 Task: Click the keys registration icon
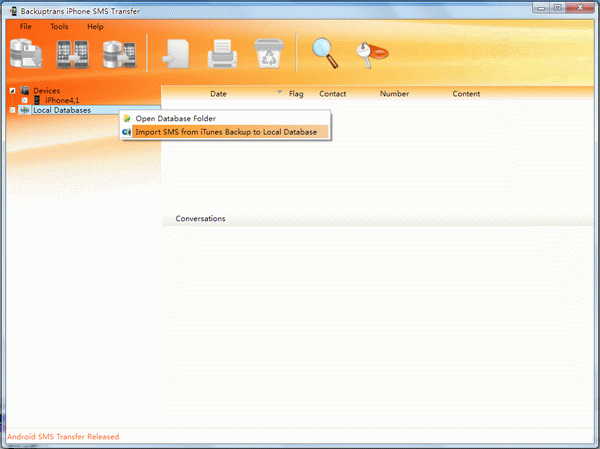(x=372, y=54)
